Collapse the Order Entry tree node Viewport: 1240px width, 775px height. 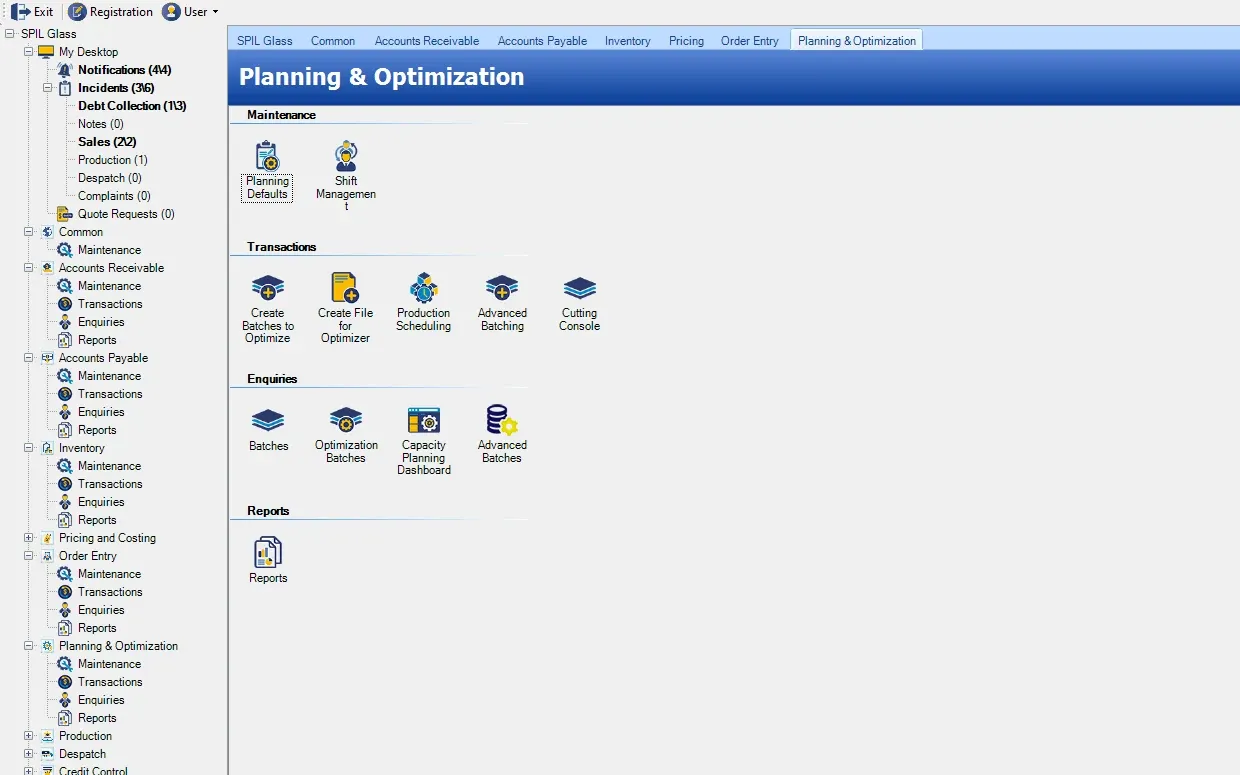point(29,556)
